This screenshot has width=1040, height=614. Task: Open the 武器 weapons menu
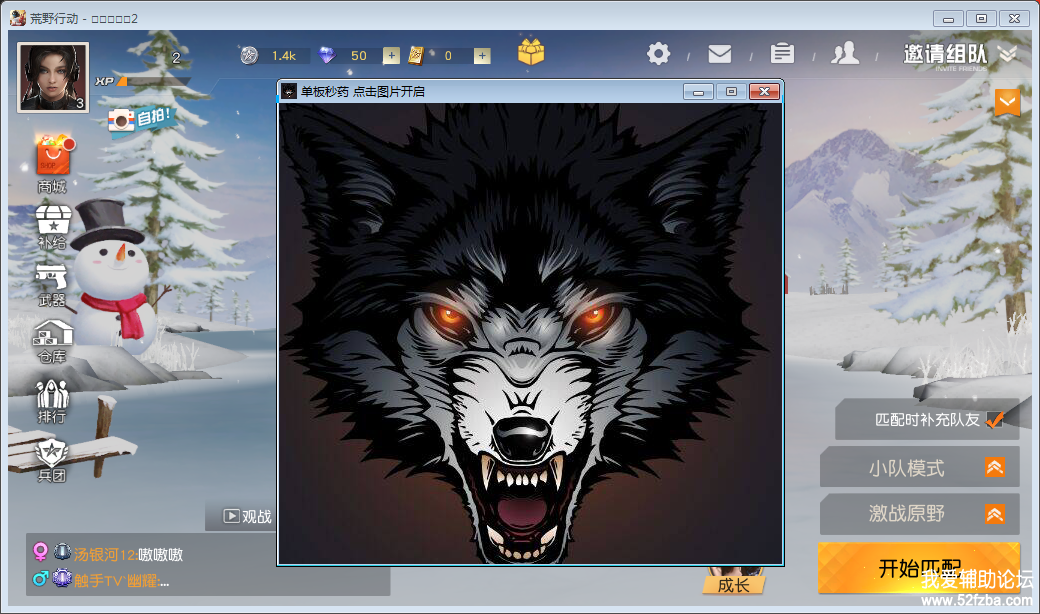pos(52,286)
